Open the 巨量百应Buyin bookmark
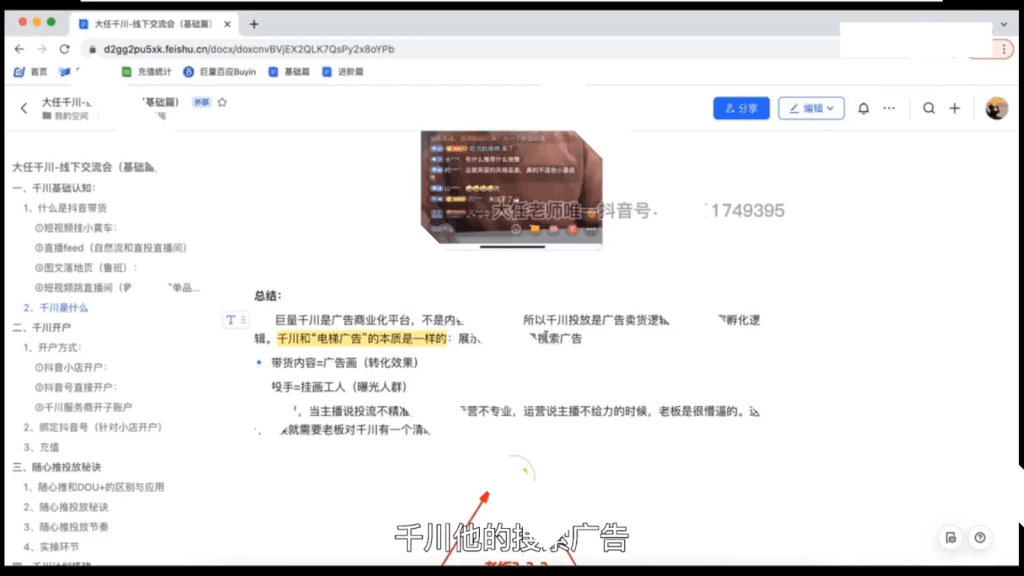The width and height of the screenshot is (1024, 576). (x=219, y=72)
